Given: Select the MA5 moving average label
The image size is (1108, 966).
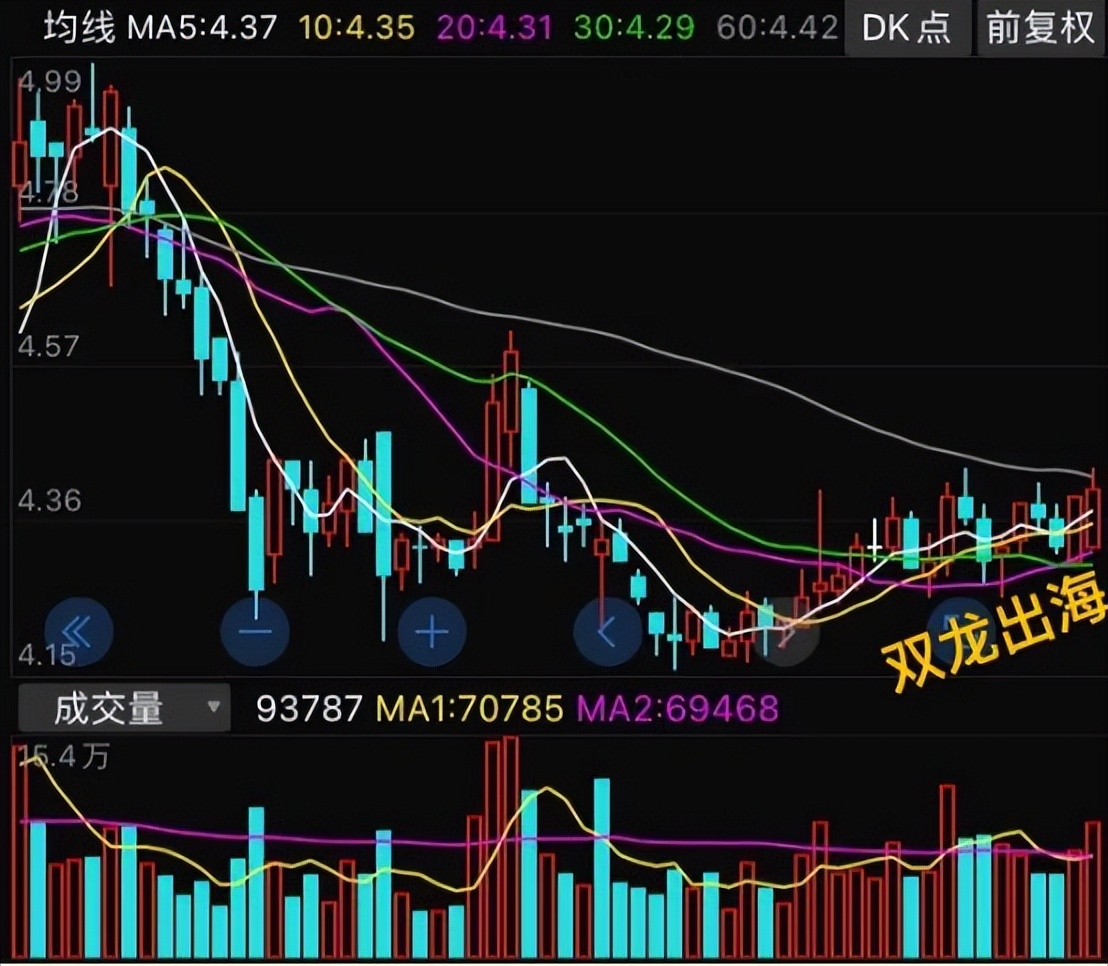Looking at the screenshot, I should click(x=201, y=28).
